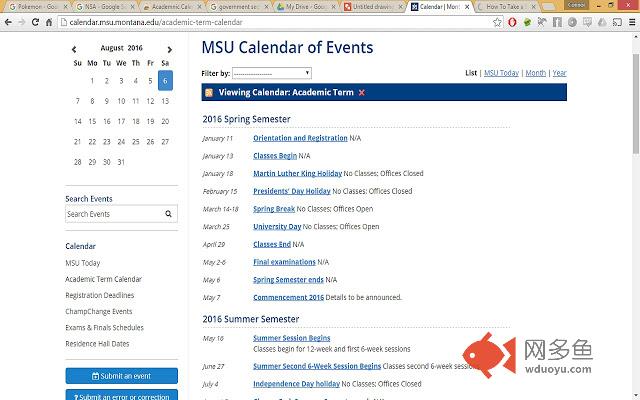Image resolution: width=640 pixels, height=400 pixels.
Task: Go to next month in mini calendar
Action: (169, 49)
